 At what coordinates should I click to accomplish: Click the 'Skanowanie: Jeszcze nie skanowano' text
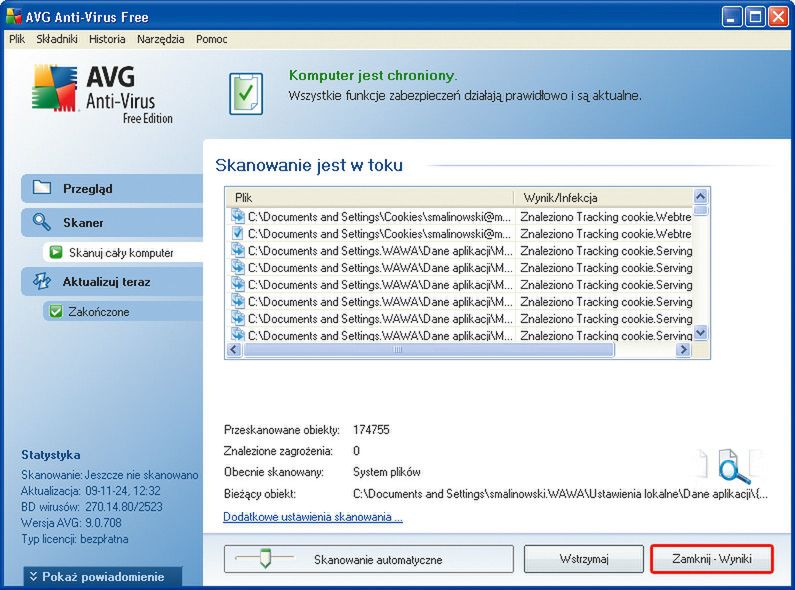110,475
